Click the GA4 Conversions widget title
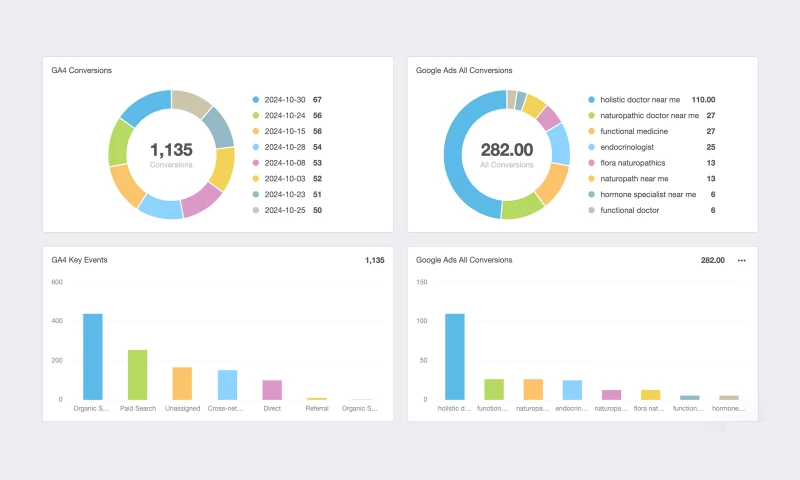Viewport: 800px width, 480px height. [82, 71]
